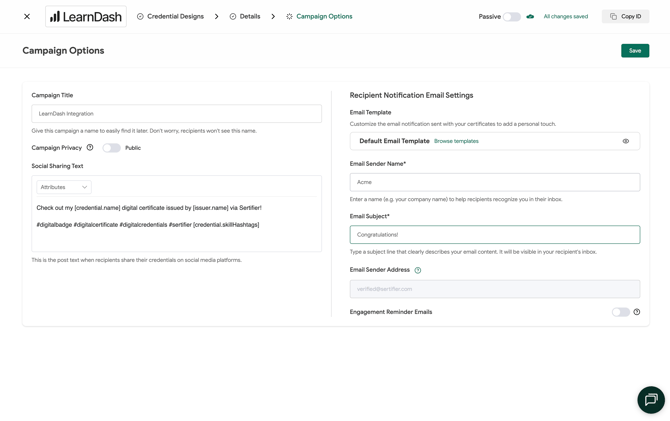
Task: Click the Email Sender Address info icon
Action: (x=418, y=270)
